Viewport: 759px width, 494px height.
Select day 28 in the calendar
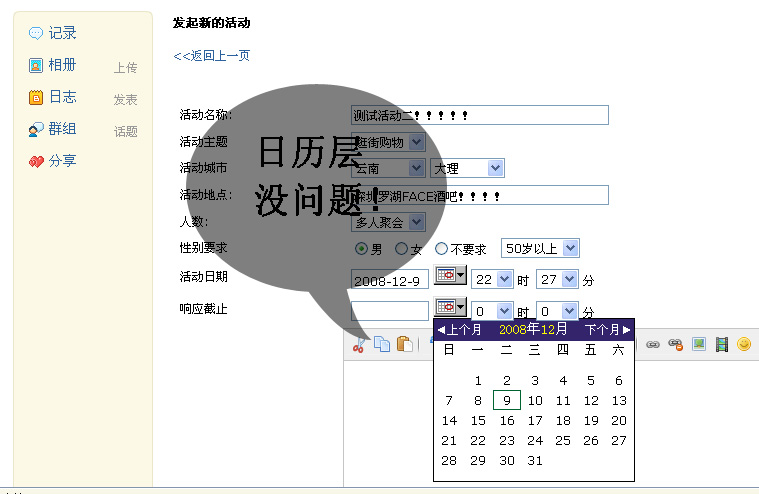(x=449, y=461)
